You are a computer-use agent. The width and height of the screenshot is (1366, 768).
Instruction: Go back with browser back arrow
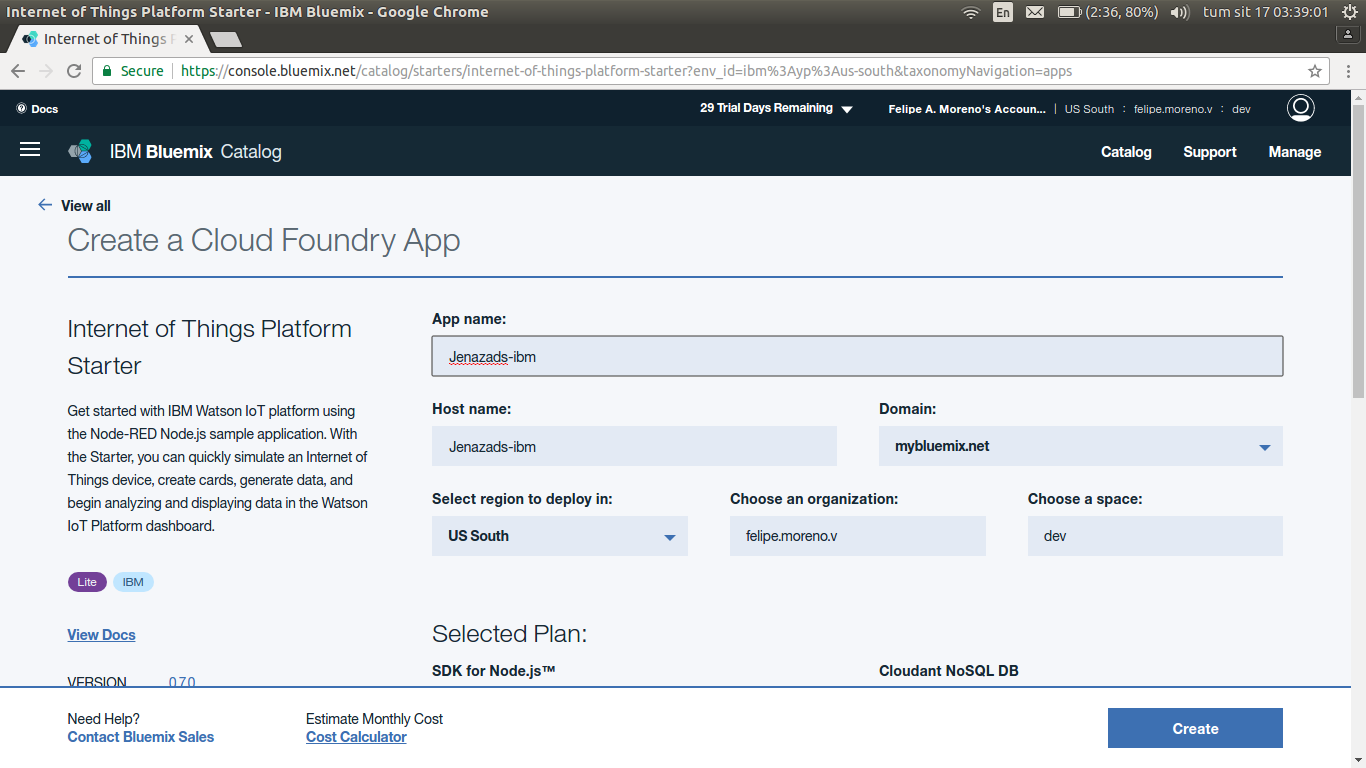[x=17, y=71]
